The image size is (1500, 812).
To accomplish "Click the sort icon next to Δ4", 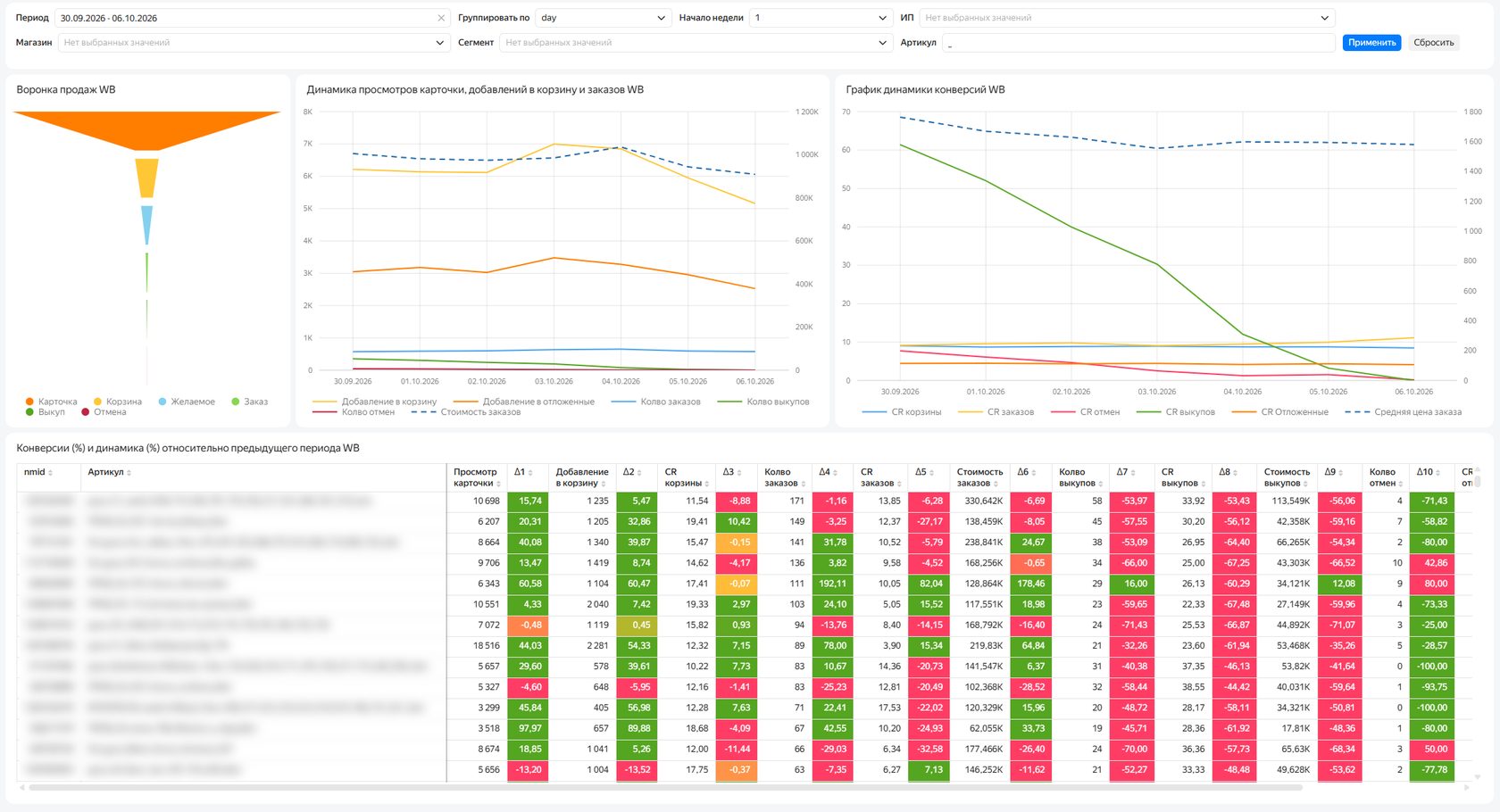I will [836, 473].
